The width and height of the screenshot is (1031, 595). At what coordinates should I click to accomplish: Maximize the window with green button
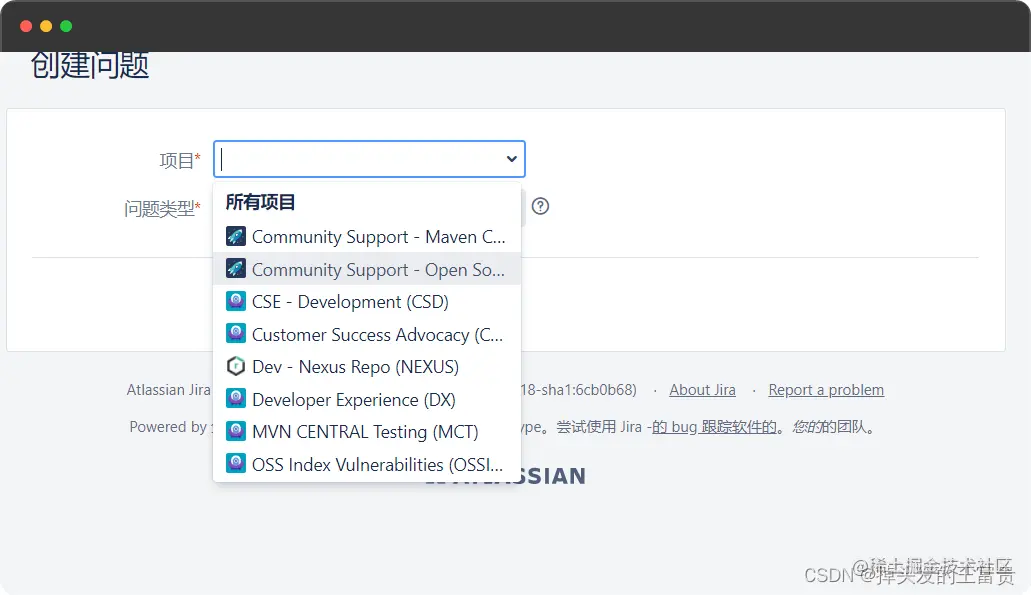(x=66, y=26)
